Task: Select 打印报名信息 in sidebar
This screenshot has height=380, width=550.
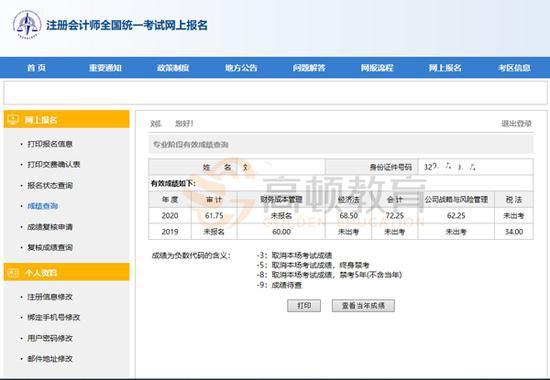Action: (x=50, y=144)
